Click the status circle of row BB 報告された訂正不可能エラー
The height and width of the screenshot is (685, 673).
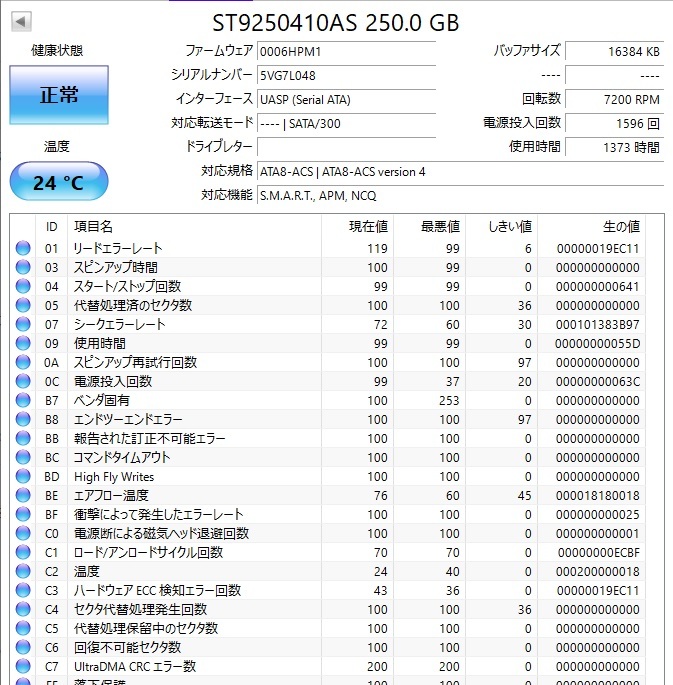coord(23,438)
